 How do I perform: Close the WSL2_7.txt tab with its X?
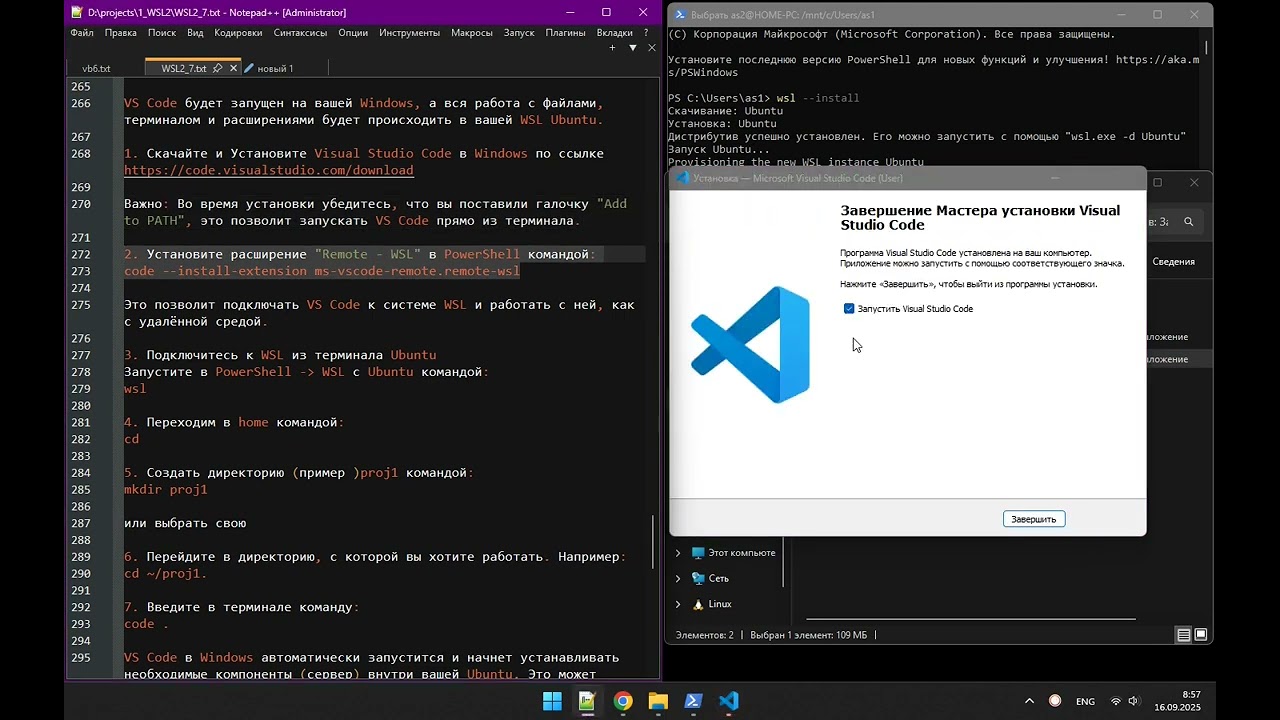[232, 69]
